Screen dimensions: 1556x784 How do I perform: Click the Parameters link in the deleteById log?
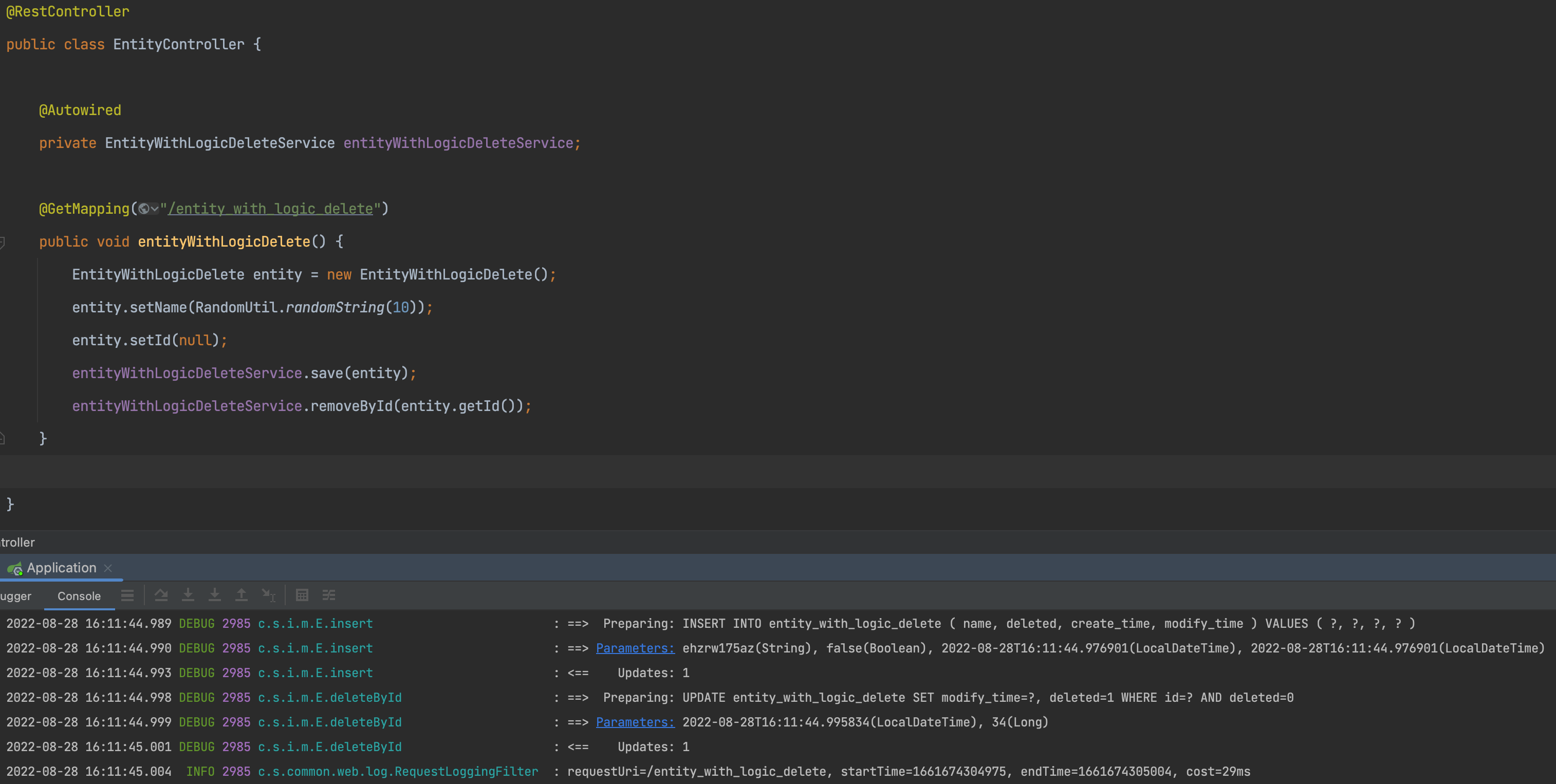(635, 722)
